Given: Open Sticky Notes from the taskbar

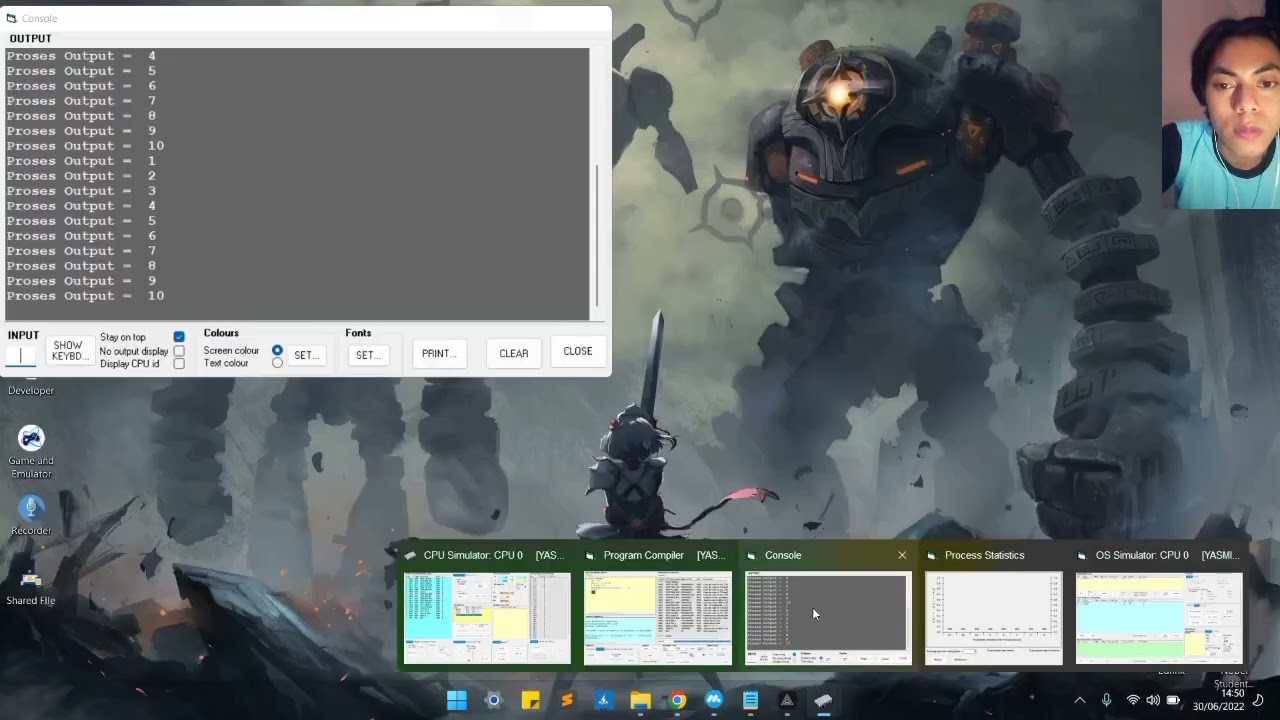Looking at the screenshot, I should 530,700.
